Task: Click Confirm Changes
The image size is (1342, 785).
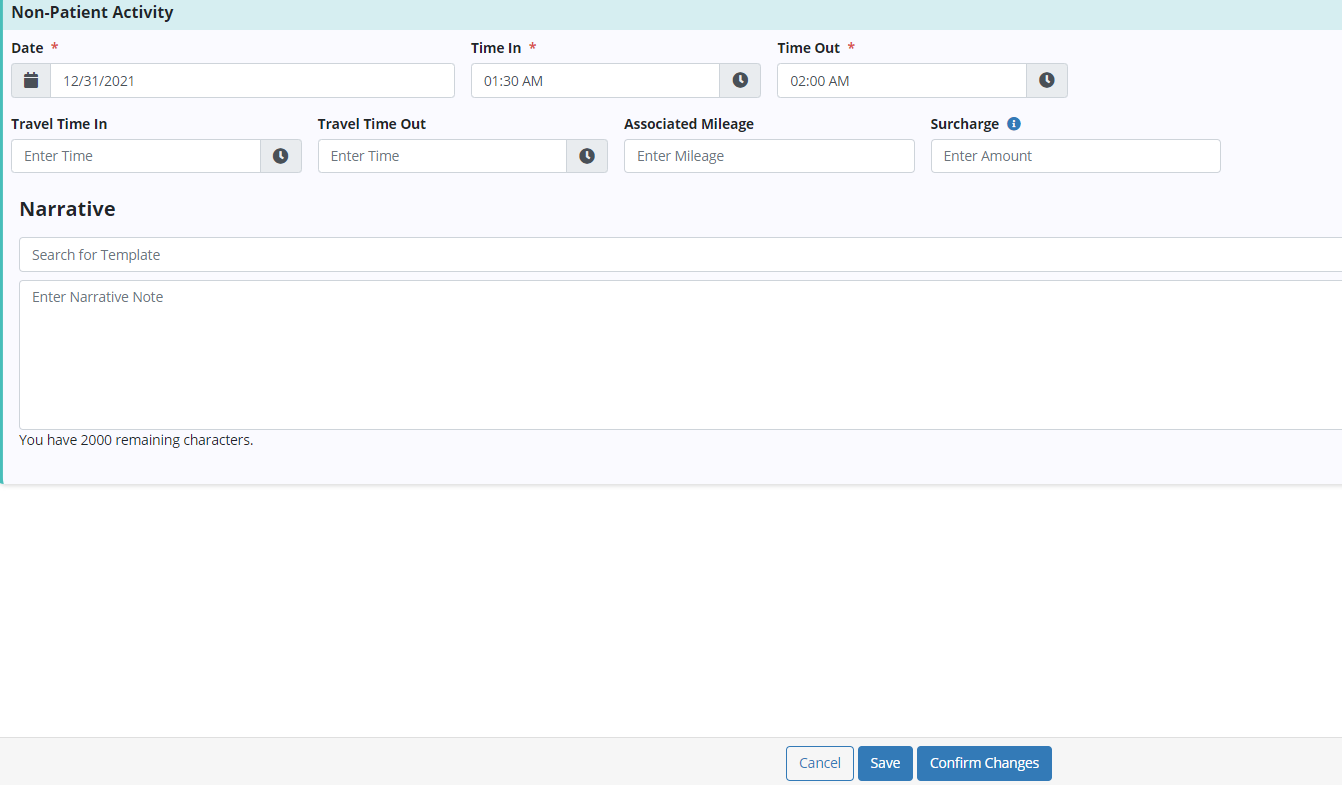Action: pos(984,763)
